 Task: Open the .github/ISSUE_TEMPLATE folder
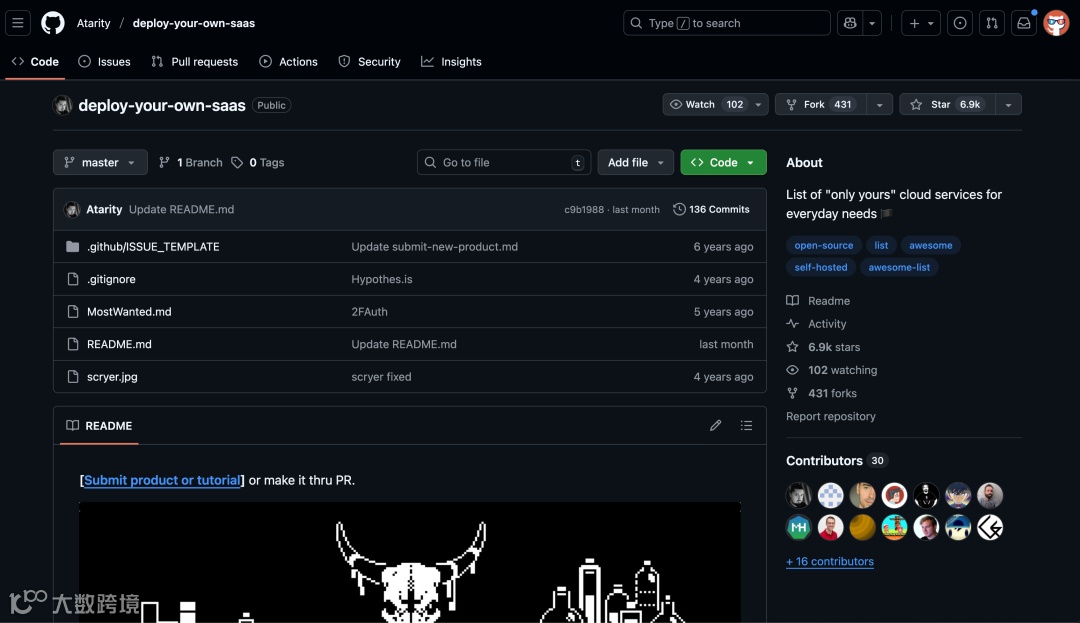pos(153,246)
